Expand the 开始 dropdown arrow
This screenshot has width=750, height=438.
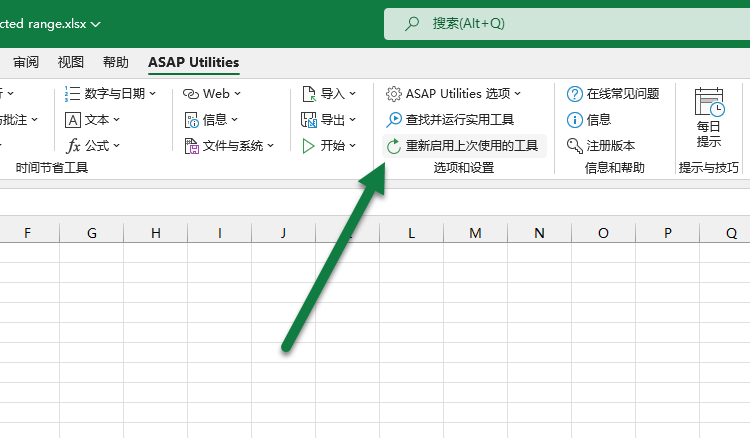(x=353, y=145)
